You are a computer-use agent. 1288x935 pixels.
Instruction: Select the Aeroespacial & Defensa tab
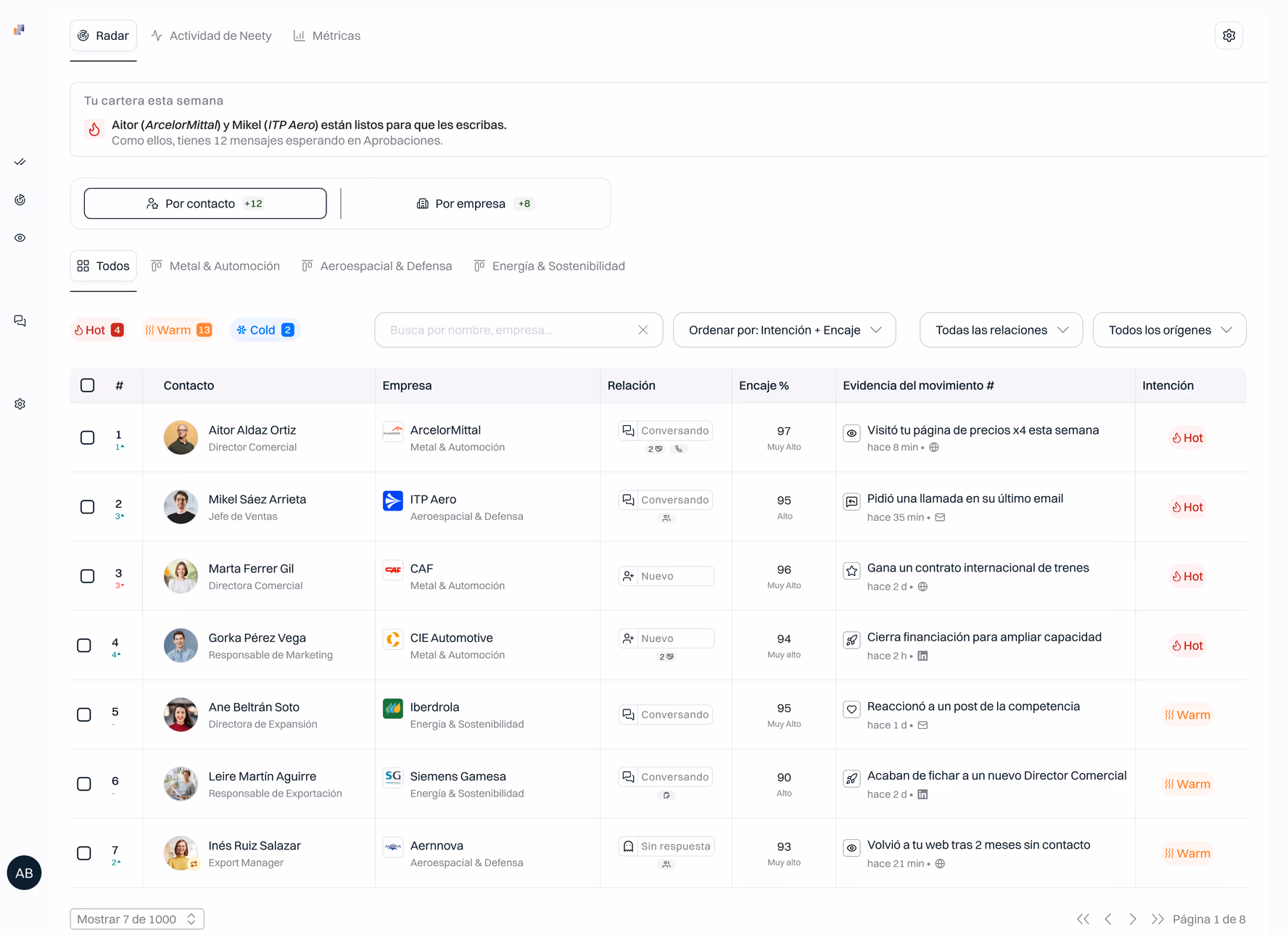(377, 266)
